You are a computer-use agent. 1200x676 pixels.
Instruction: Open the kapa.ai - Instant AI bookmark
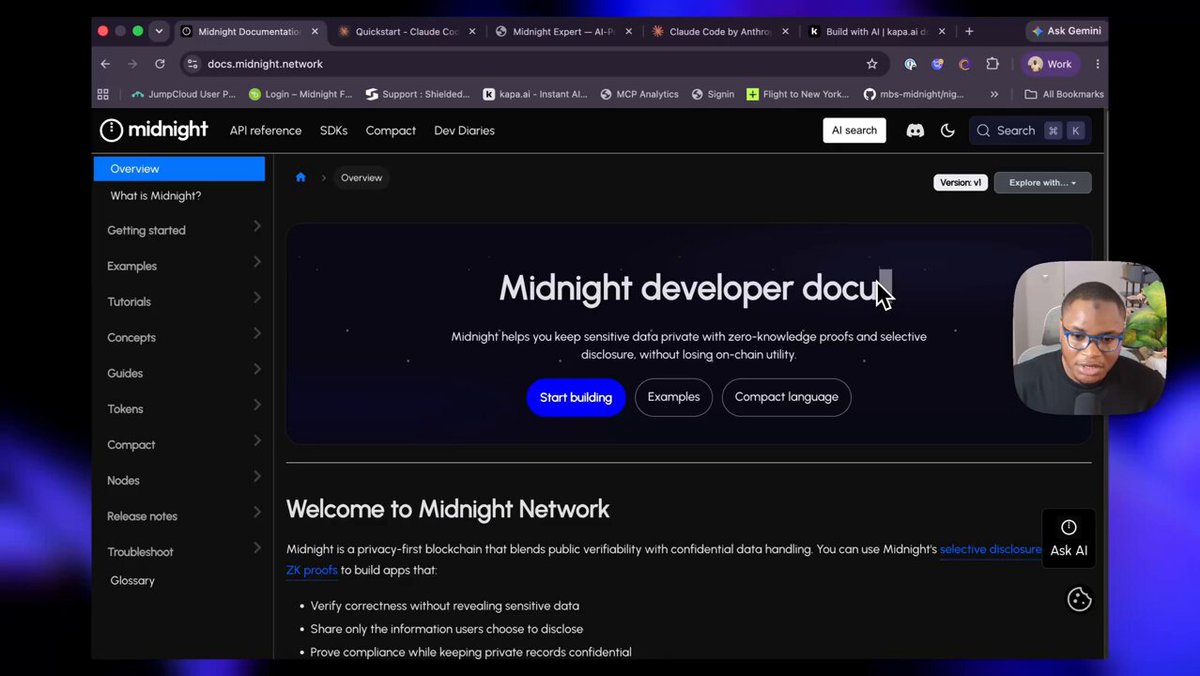pyautogui.click(x=535, y=94)
